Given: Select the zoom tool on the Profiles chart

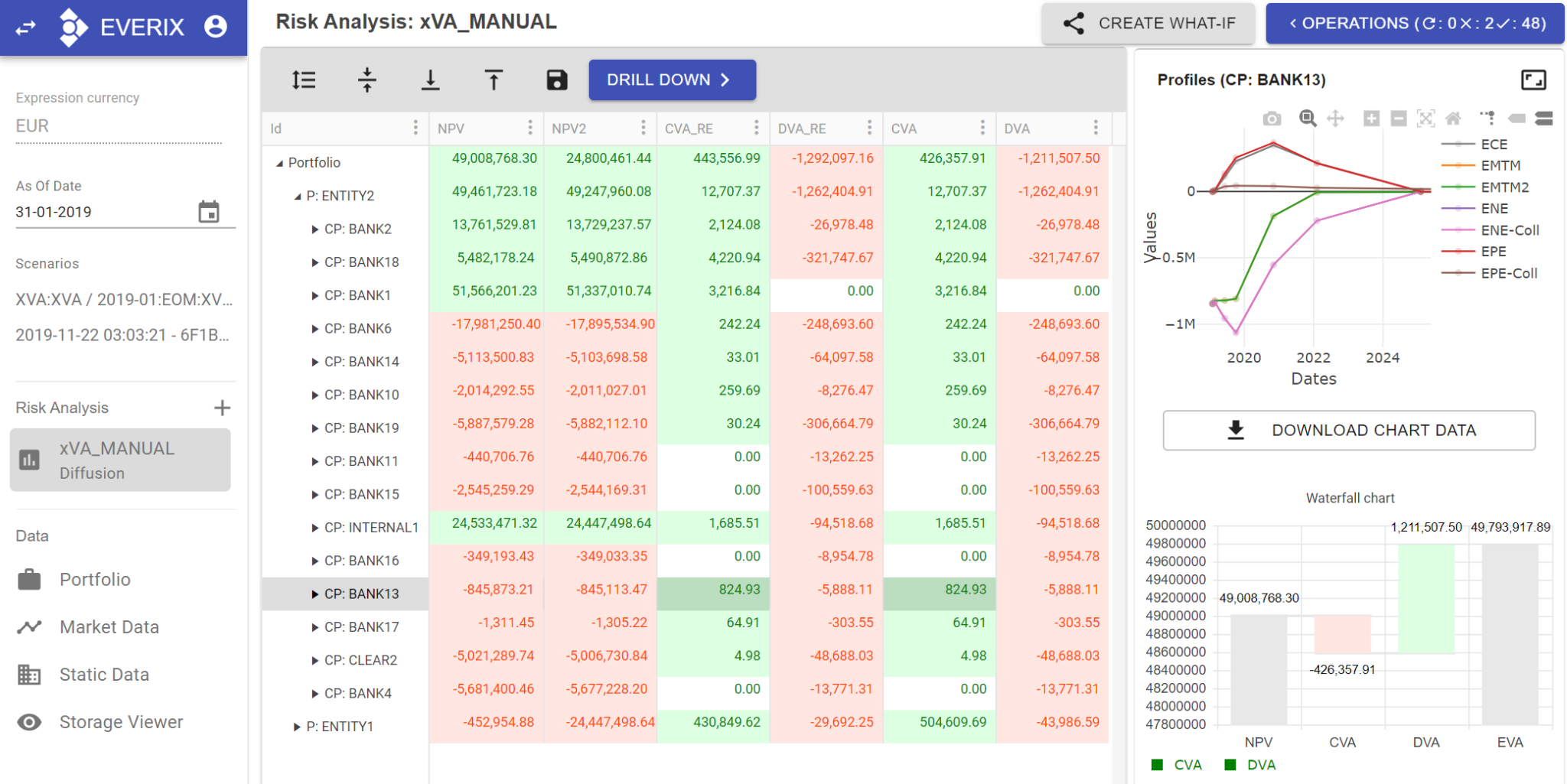Looking at the screenshot, I should coord(1307,119).
